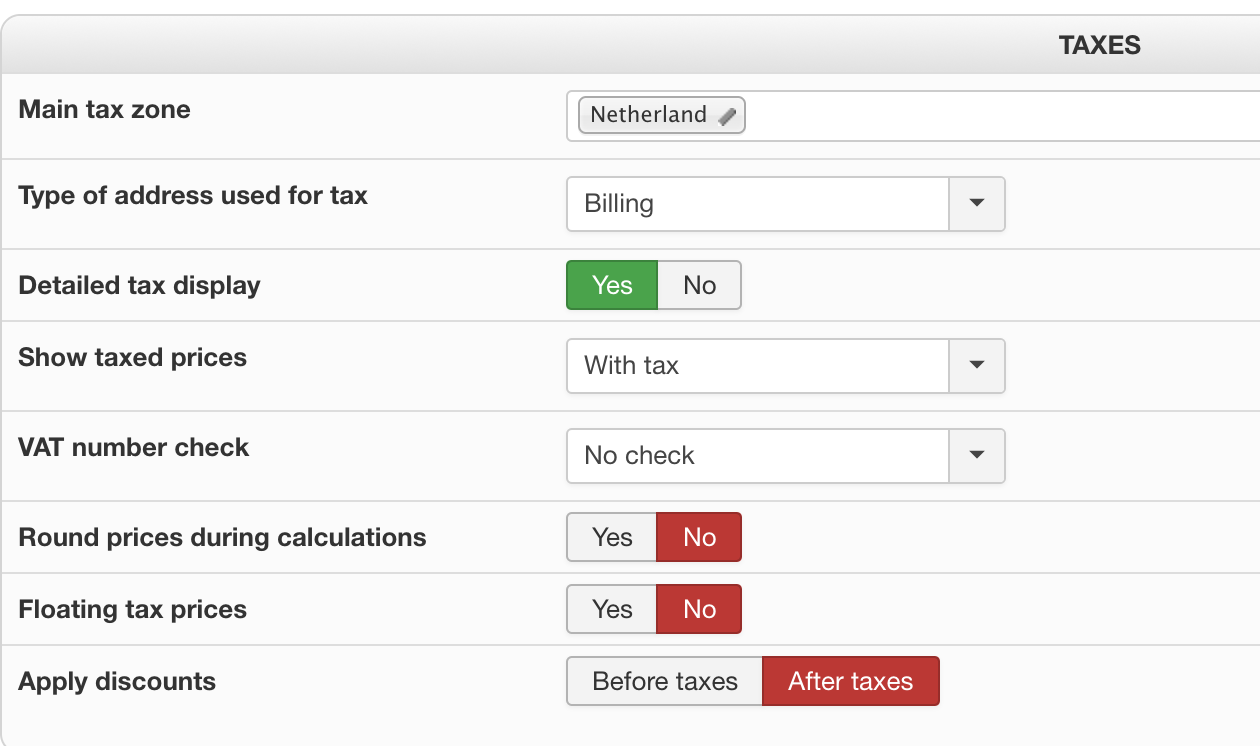Click the TAXES section header
The width and height of the screenshot is (1260, 746).
click(x=1099, y=45)
